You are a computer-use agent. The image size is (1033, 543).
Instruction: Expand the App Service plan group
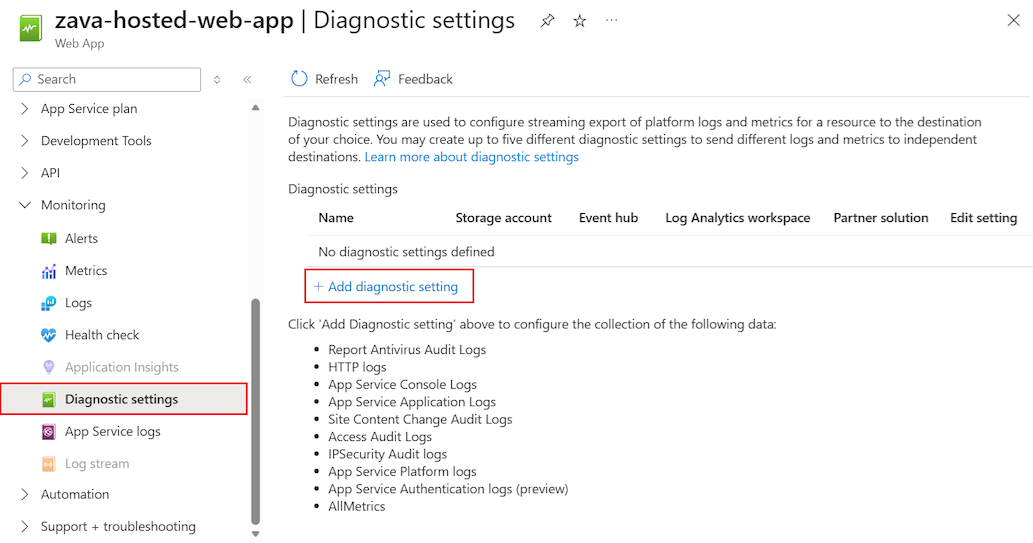(24, 109)
